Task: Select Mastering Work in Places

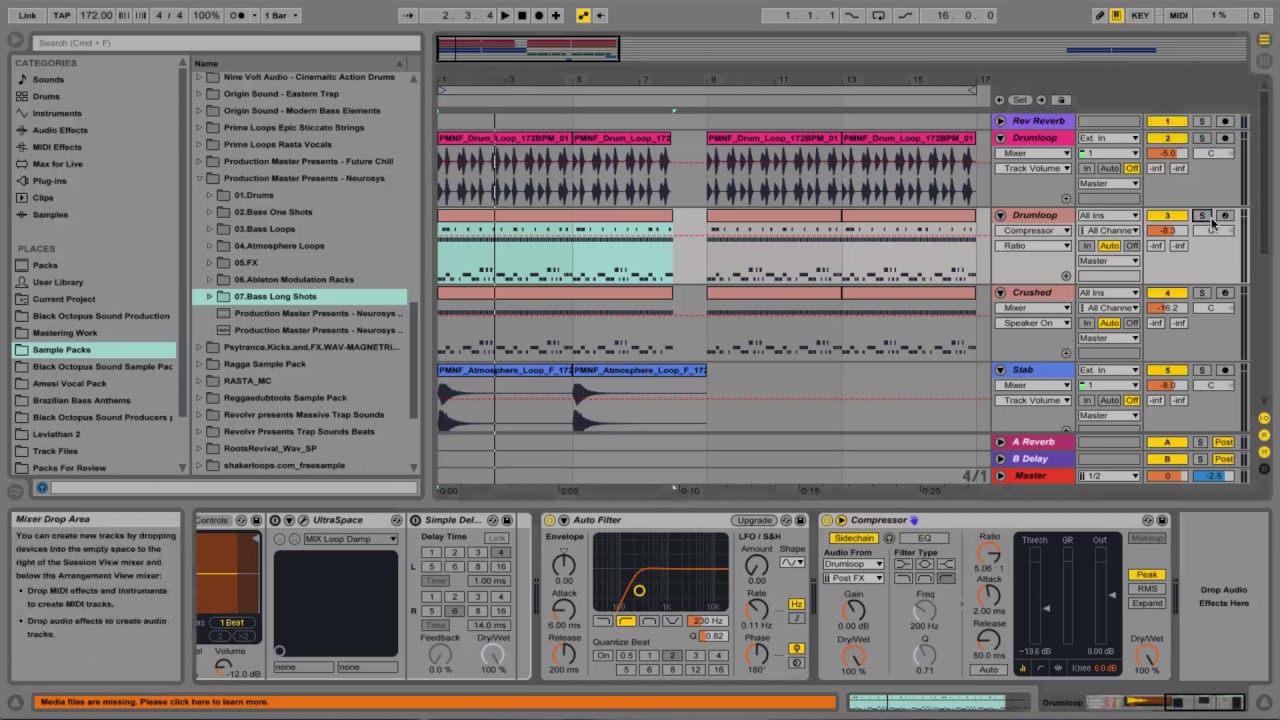Action: [65, 333]
